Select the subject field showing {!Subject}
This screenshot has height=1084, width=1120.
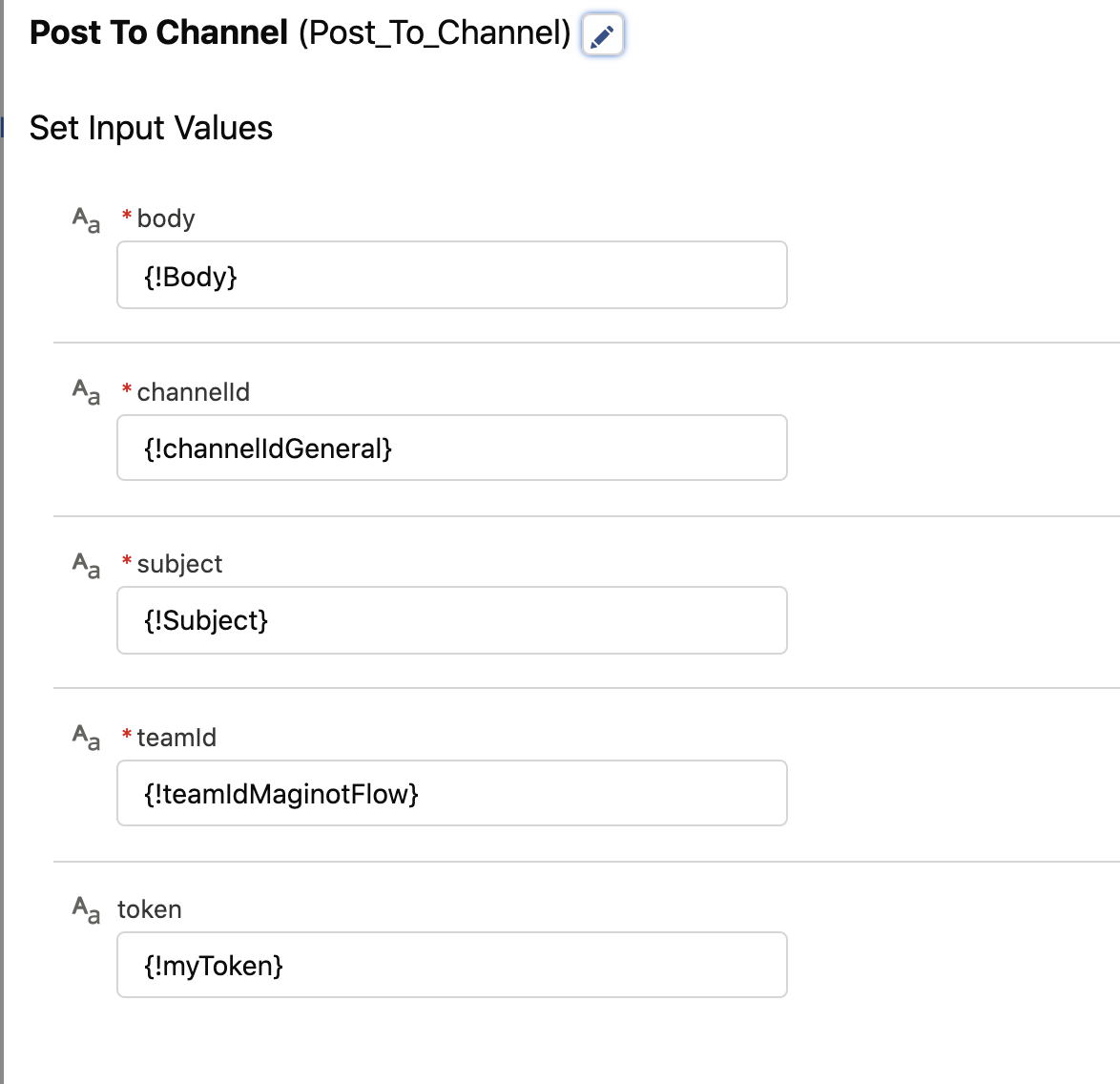click(451, 621)
